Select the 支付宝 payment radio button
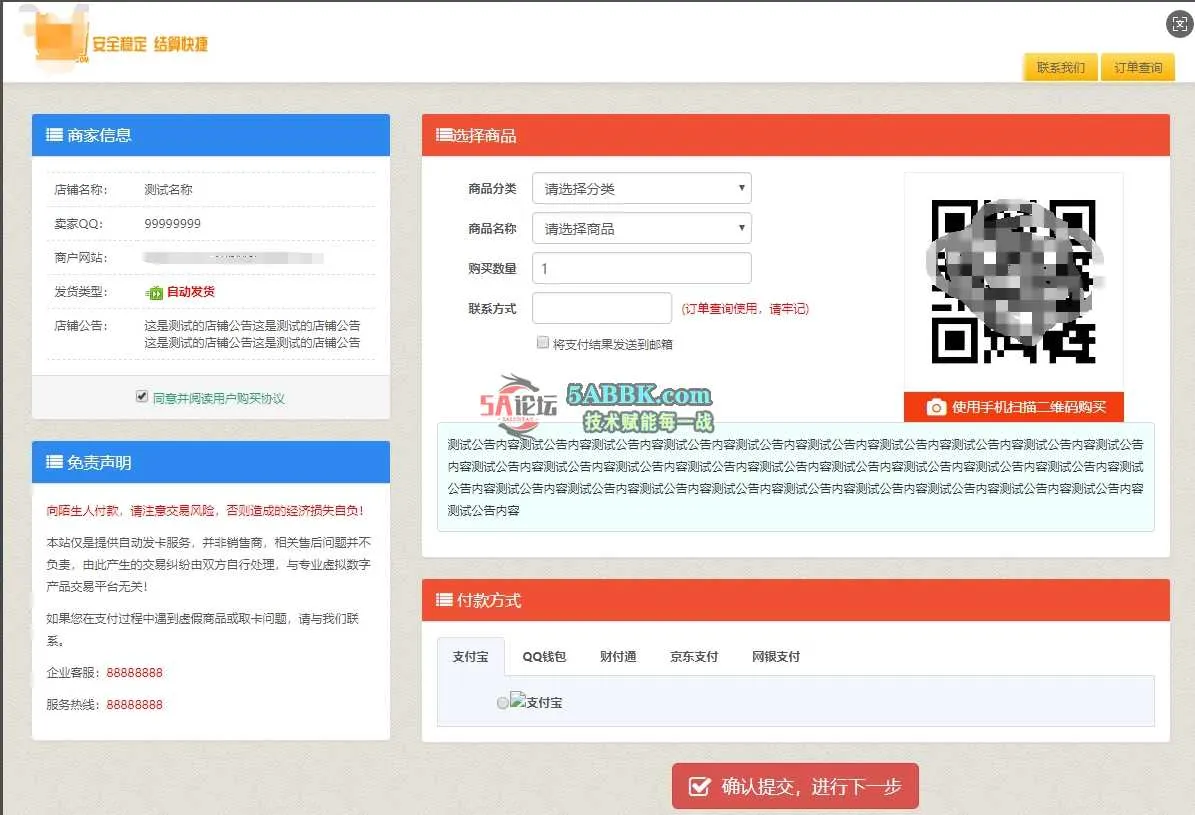The width and height of the screenshot is (1195, 815). coord(503,703)
